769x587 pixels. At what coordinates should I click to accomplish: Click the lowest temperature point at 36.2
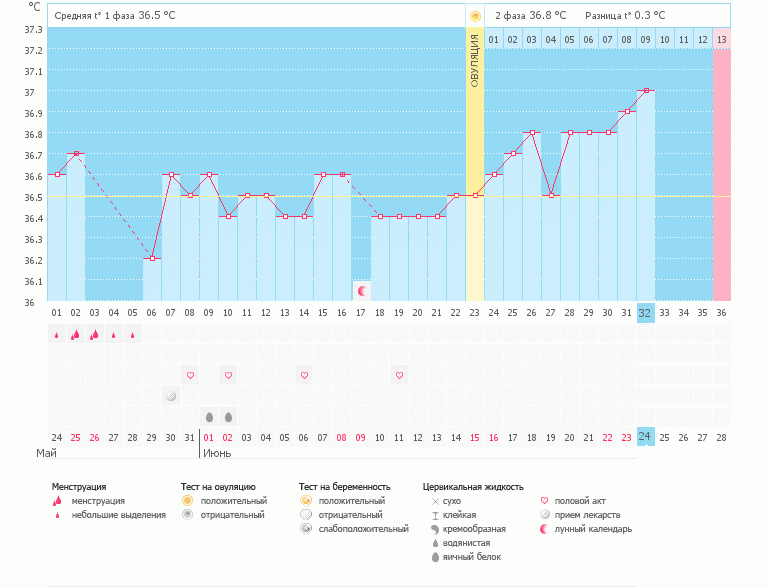(152, 258)
